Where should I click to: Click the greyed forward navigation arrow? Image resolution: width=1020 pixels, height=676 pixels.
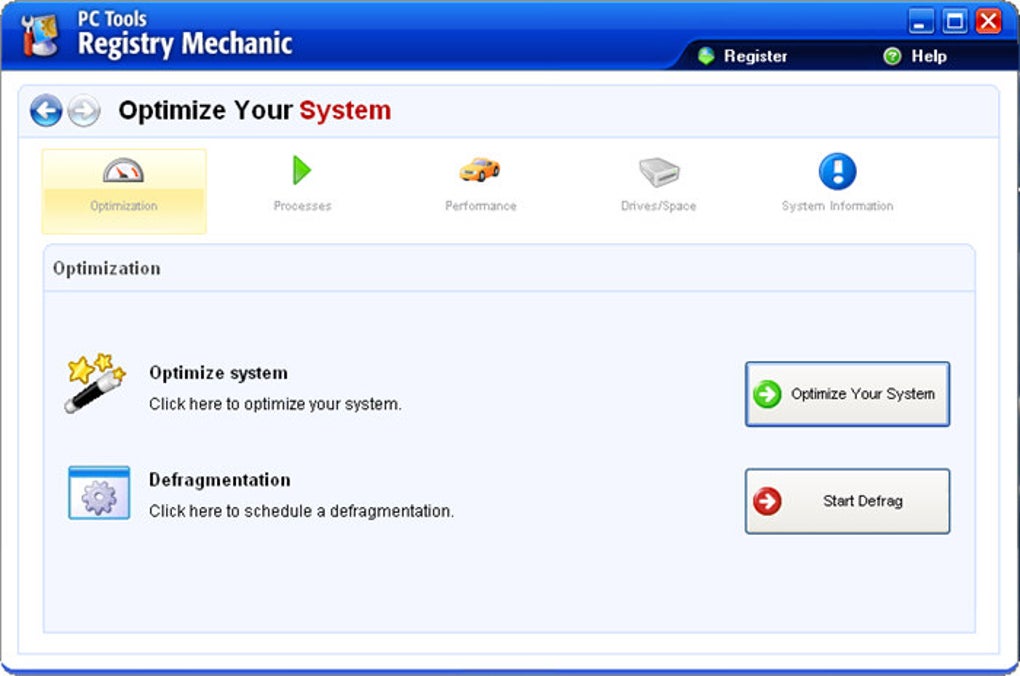pyautogui.click(x=84, y=111)
